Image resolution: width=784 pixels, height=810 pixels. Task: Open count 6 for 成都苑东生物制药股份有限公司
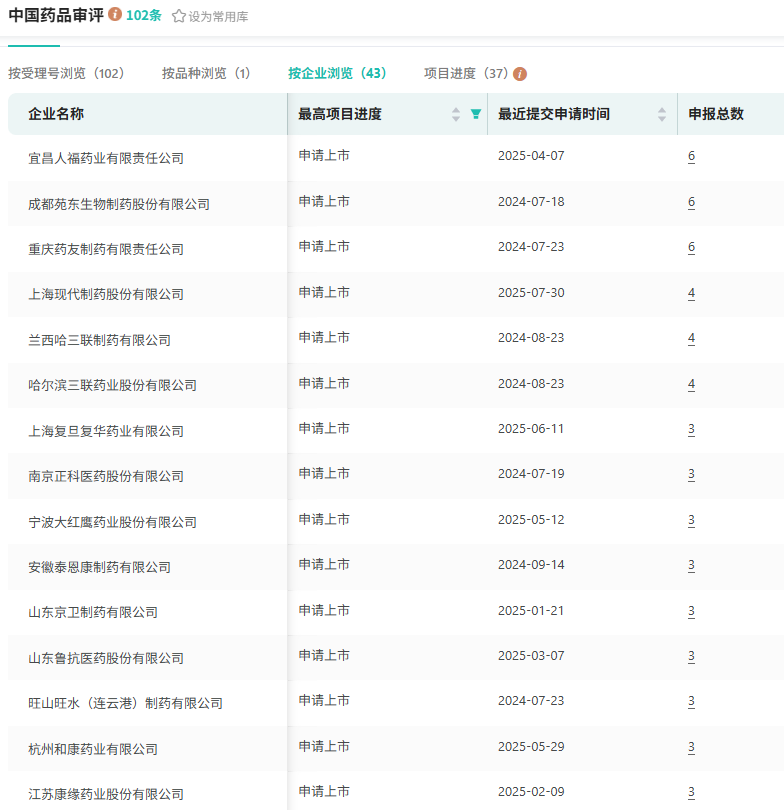[691, 202]
